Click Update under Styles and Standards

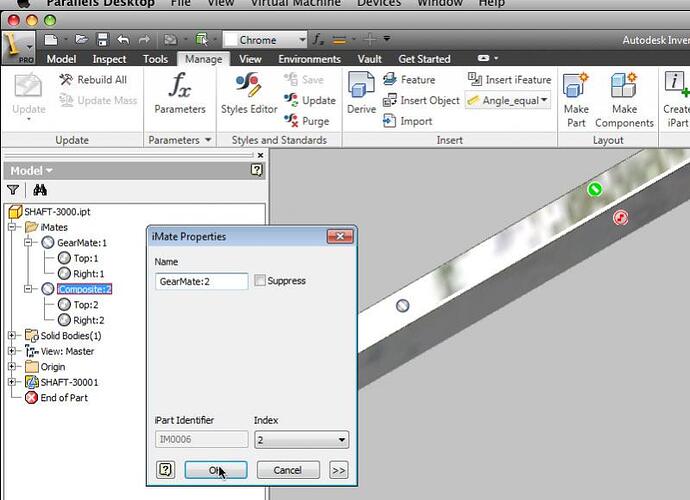click(309, 100)
